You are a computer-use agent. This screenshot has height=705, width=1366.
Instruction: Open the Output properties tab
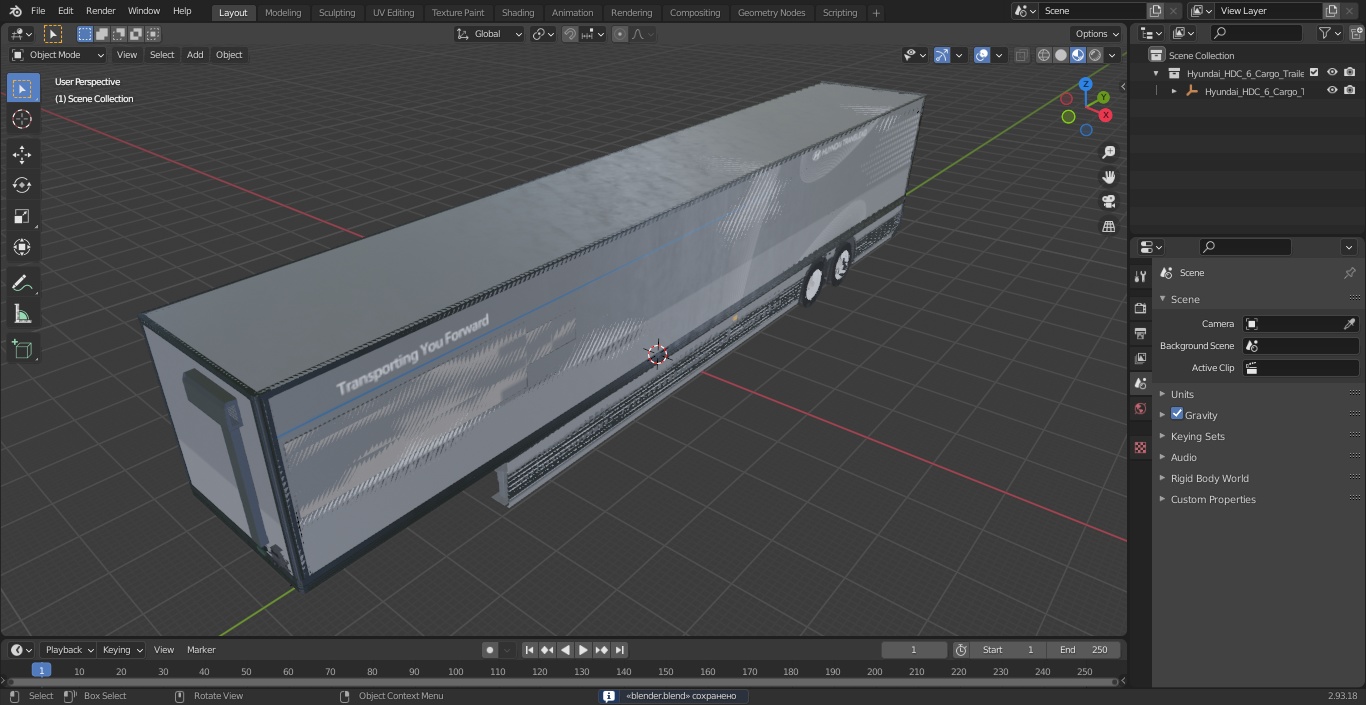1140,333
